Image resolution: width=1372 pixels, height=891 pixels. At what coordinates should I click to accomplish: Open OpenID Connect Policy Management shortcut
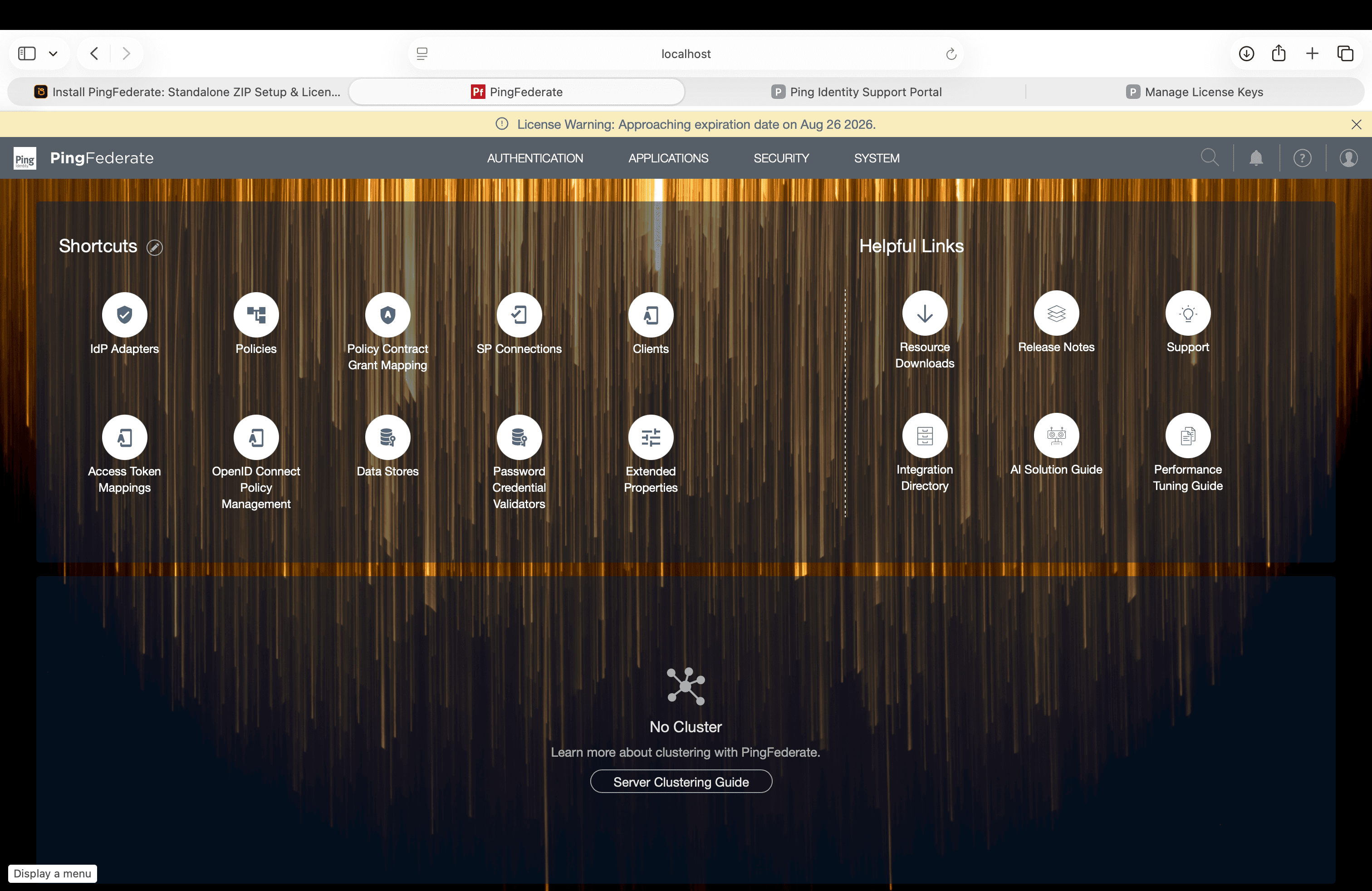pos(256,437)
